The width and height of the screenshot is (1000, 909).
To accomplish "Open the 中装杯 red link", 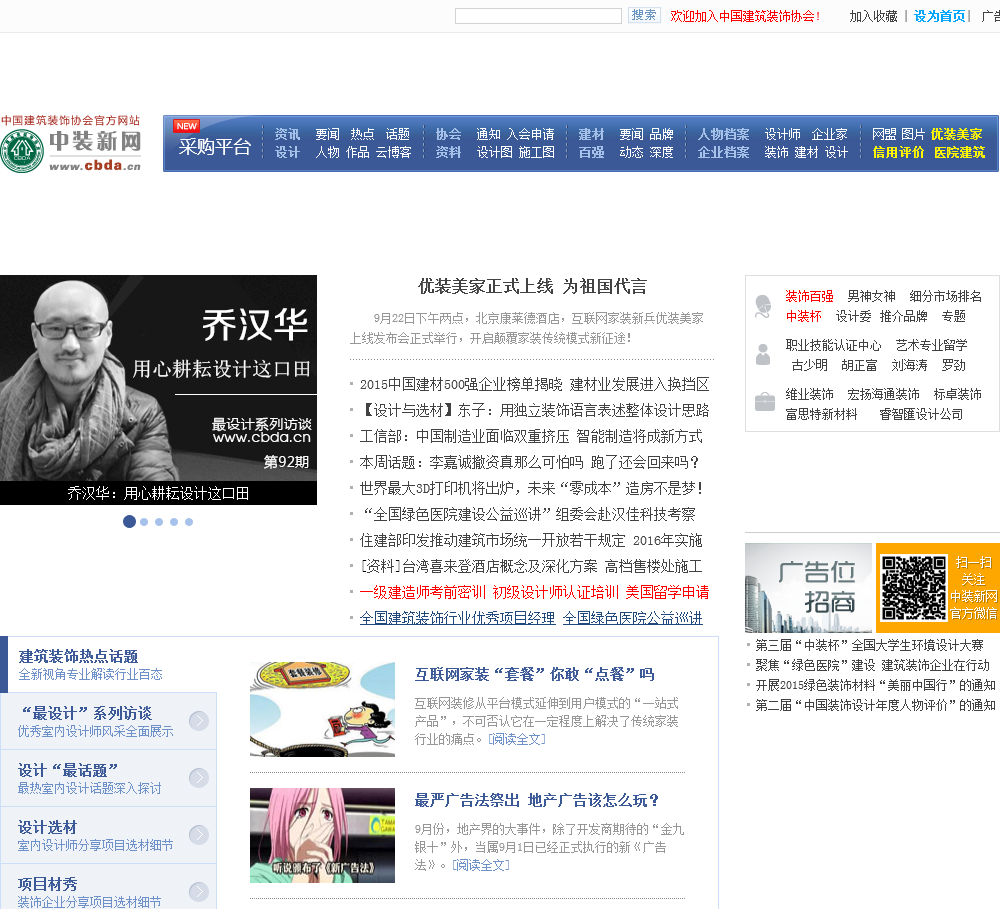I will point(804,316).
